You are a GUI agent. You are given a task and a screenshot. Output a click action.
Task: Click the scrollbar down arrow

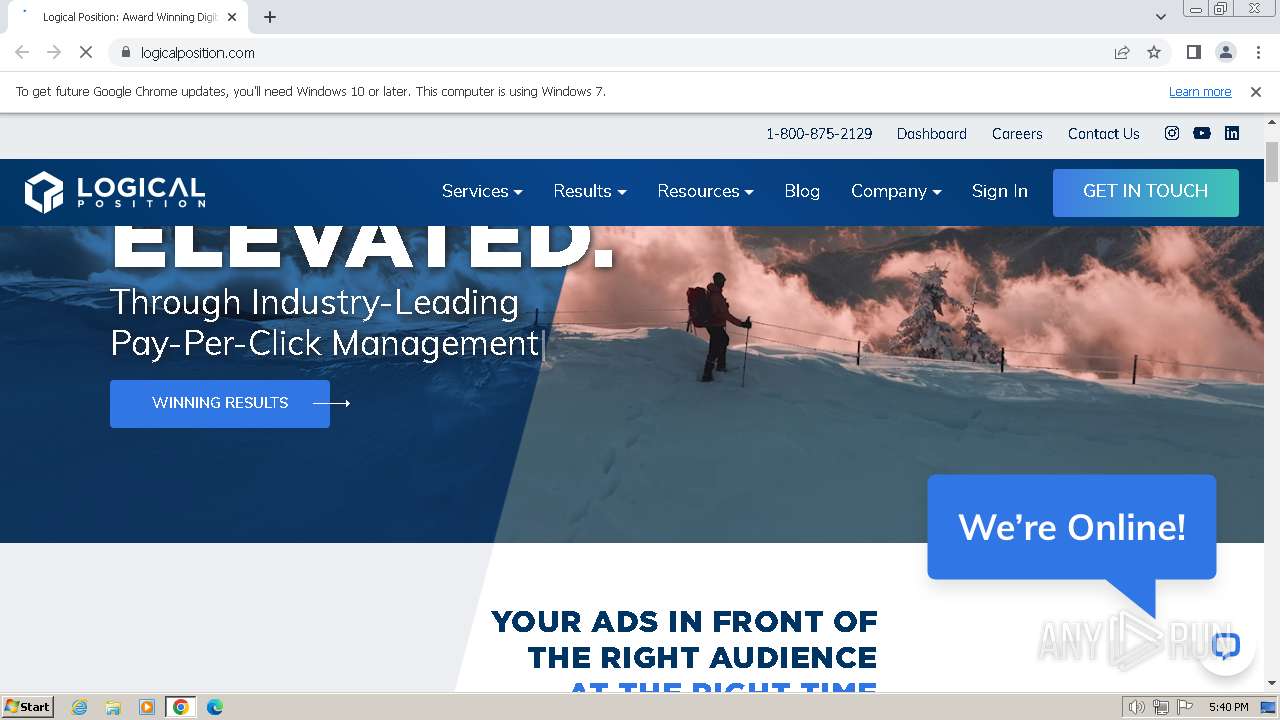tap(1272, 683)
